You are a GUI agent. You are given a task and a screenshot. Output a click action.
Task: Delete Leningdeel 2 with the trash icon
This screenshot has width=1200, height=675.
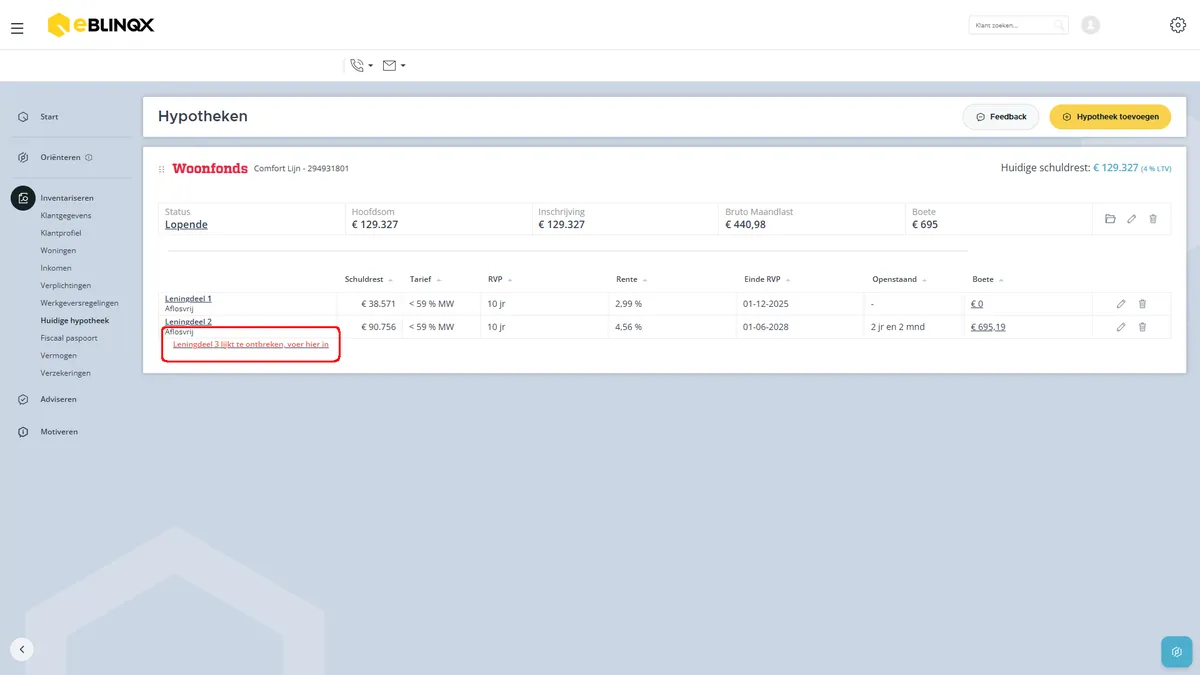click(1142, 327)
